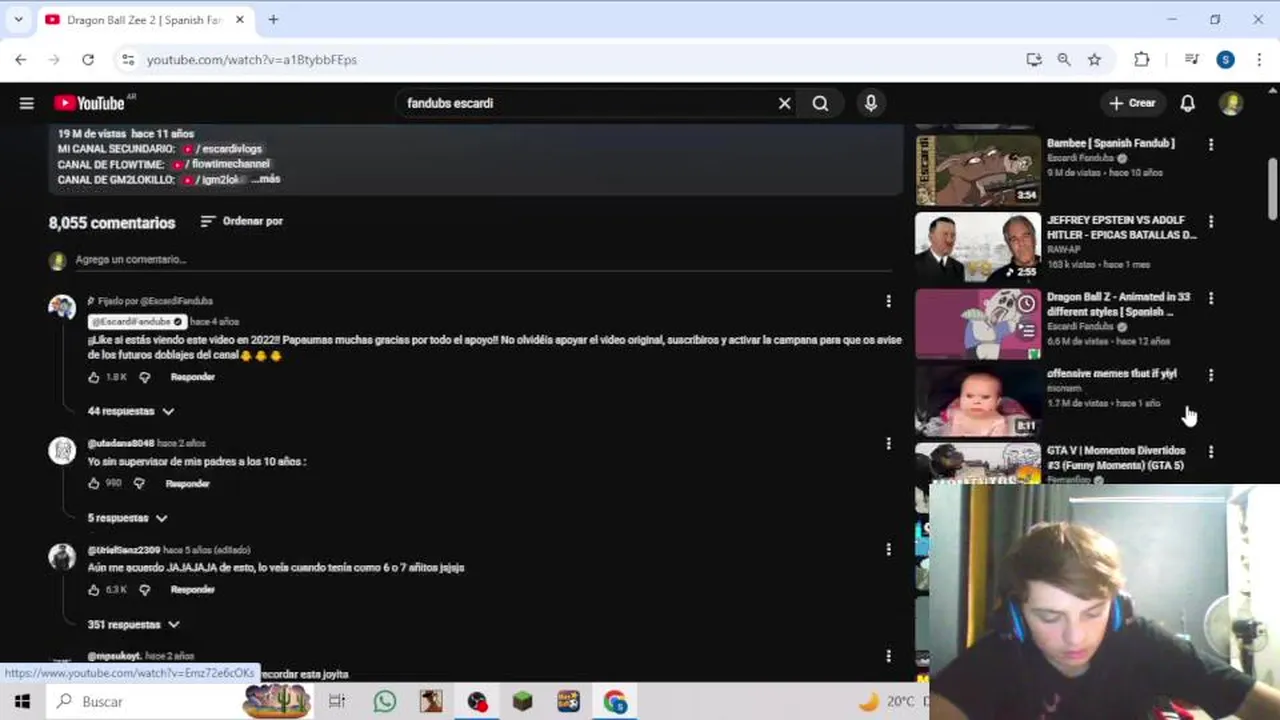Click the page vertical scrollbar thumb
This screenshot has width=1280, height=720.
click(x=1272, y=187)
